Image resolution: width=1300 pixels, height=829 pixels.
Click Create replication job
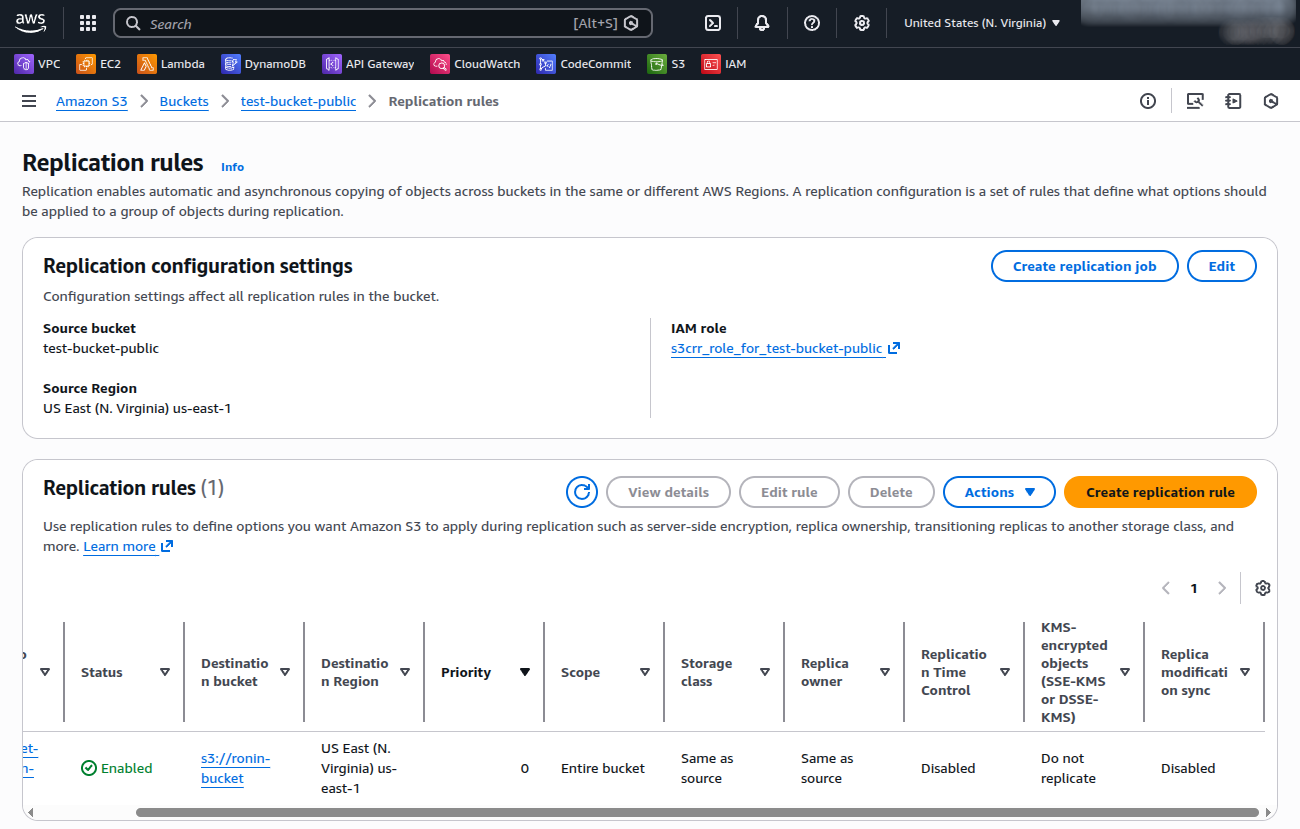[1084, 266]
